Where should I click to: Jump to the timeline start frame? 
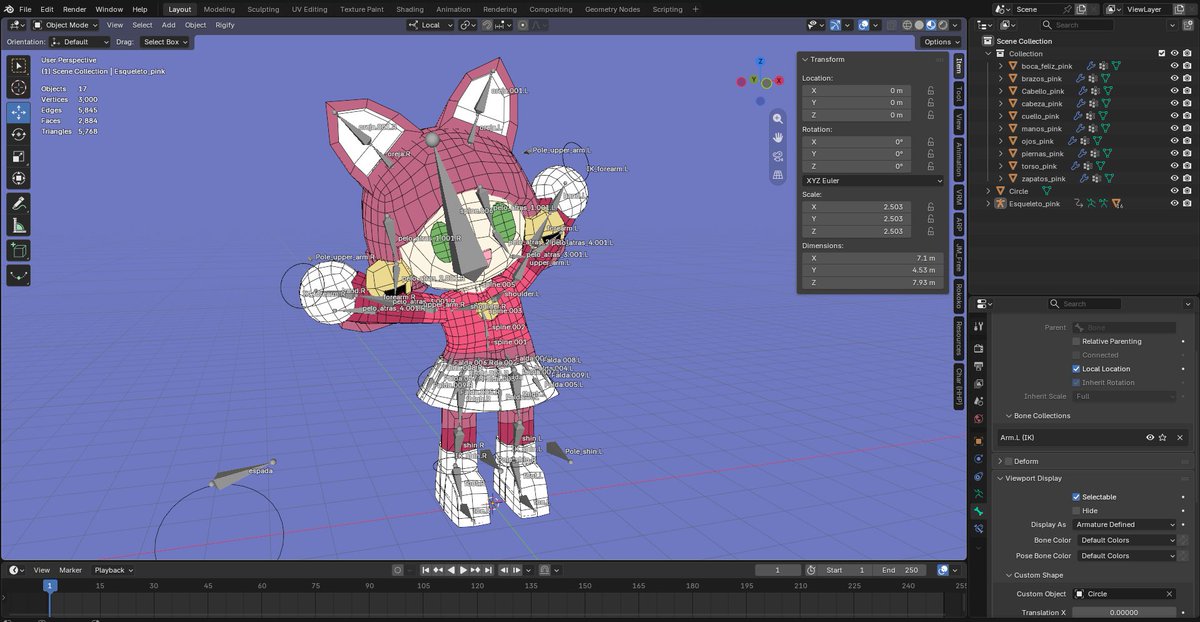(425, 570)
